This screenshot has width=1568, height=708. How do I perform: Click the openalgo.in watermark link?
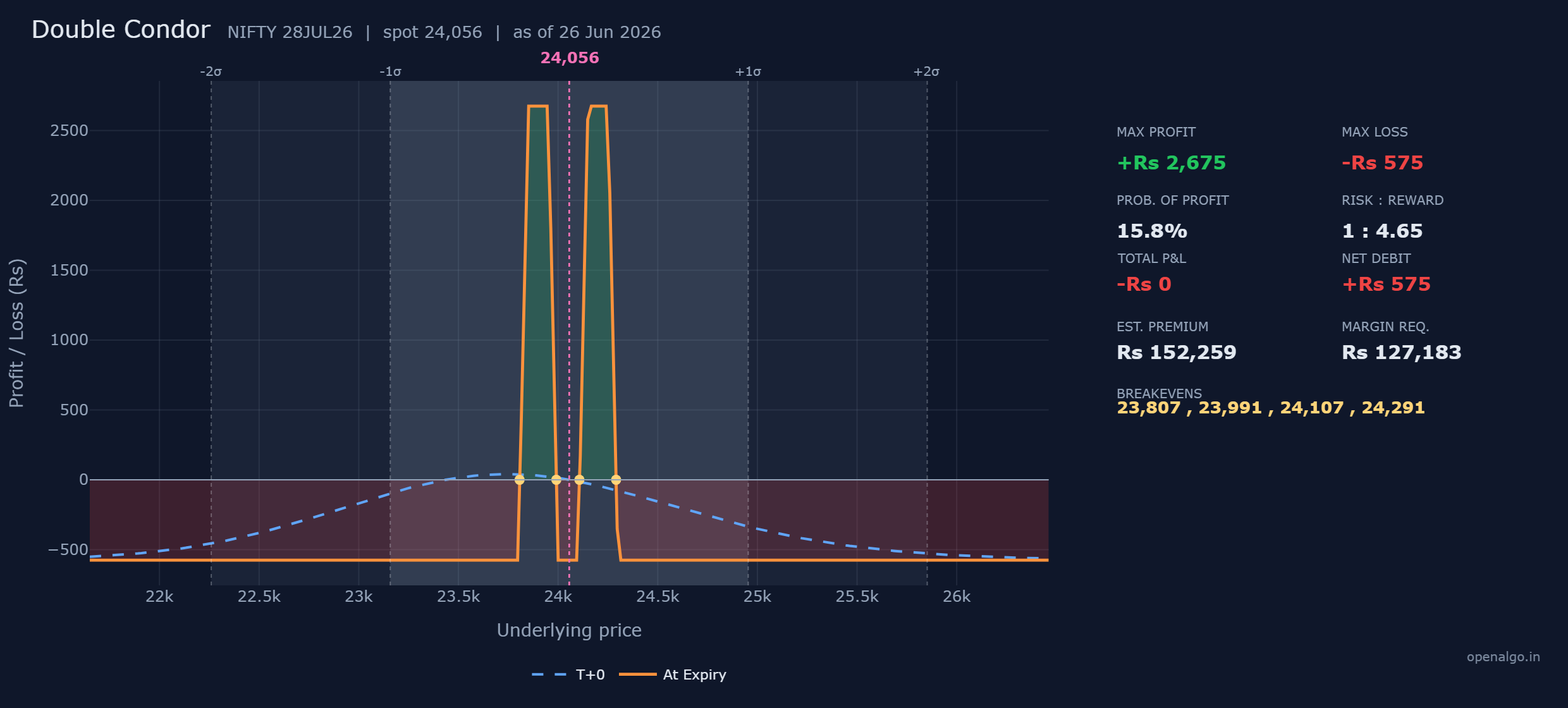point(1503,657)
